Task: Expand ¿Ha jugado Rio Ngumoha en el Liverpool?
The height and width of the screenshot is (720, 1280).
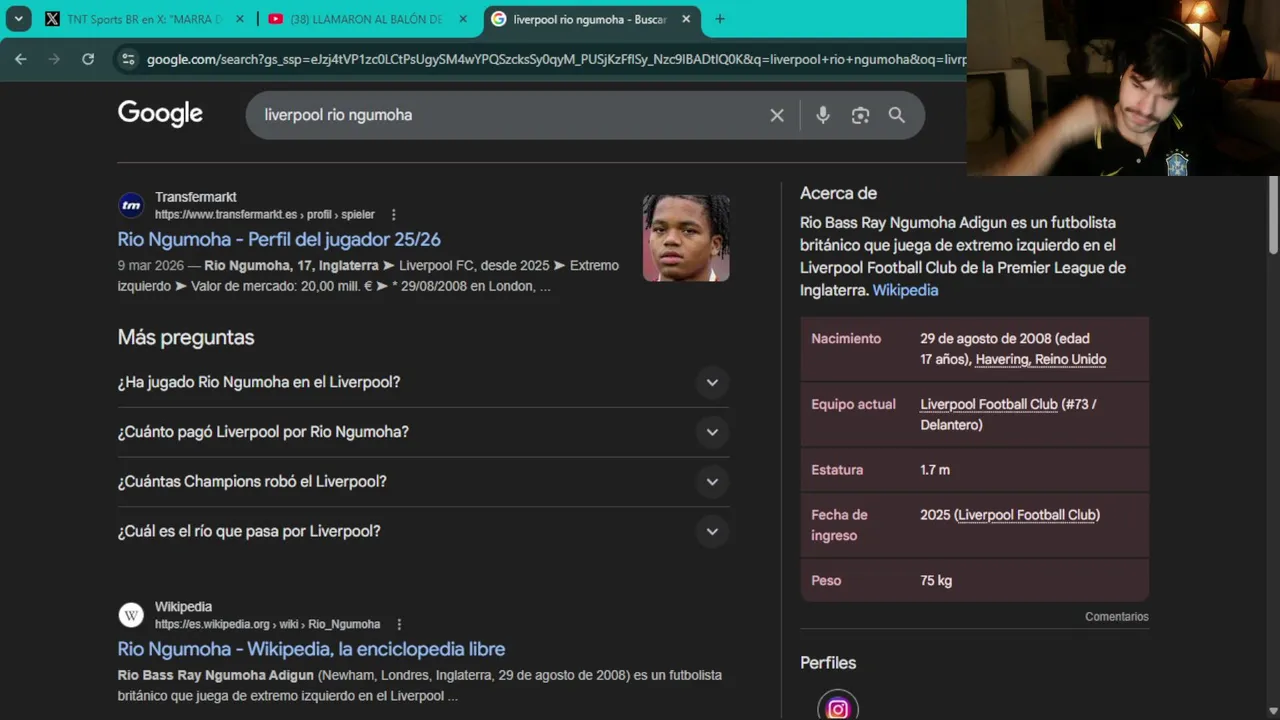Action: pos(423,382)
